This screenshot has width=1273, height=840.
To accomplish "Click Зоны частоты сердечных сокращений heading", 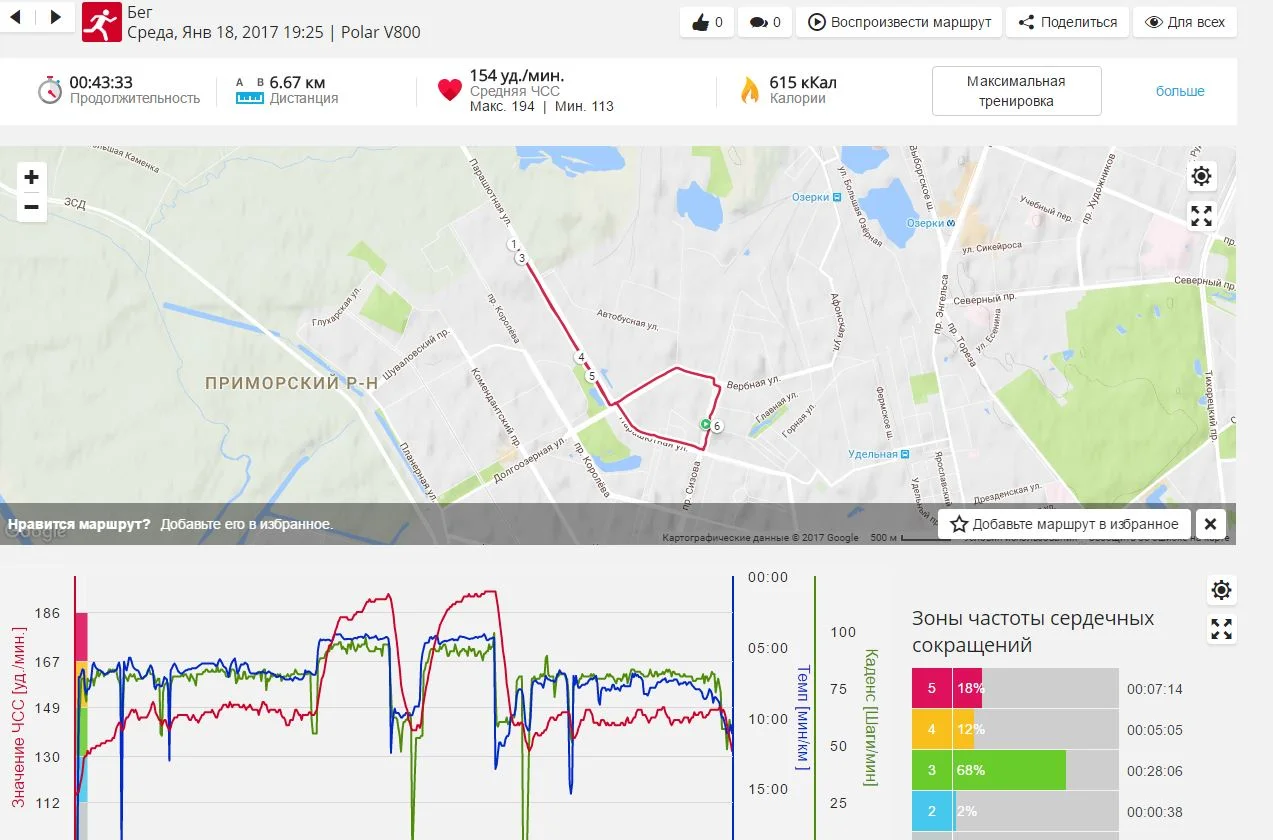I will point(1033,631).
